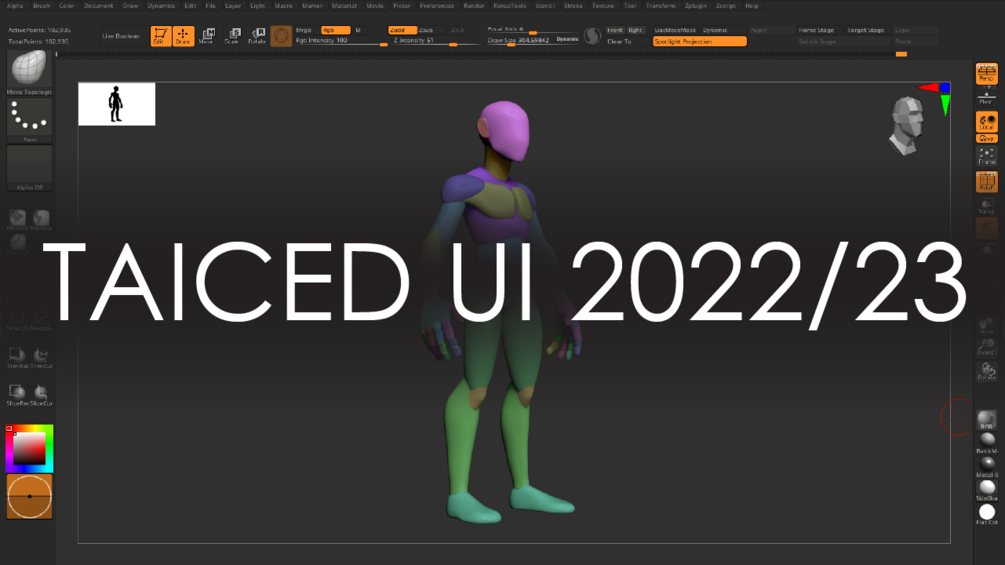Adjust the Rgb Intensity slider
1005x565 pixels.
tap(341, 40)
